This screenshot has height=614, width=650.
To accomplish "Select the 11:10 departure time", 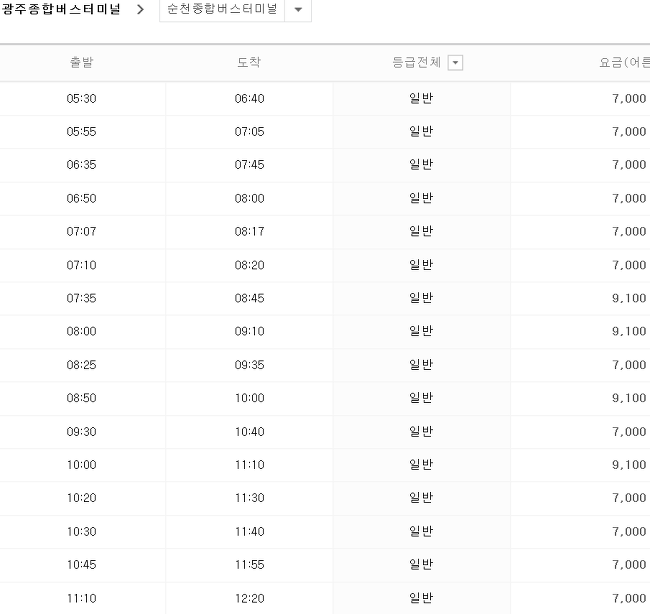I will (81, 599).
